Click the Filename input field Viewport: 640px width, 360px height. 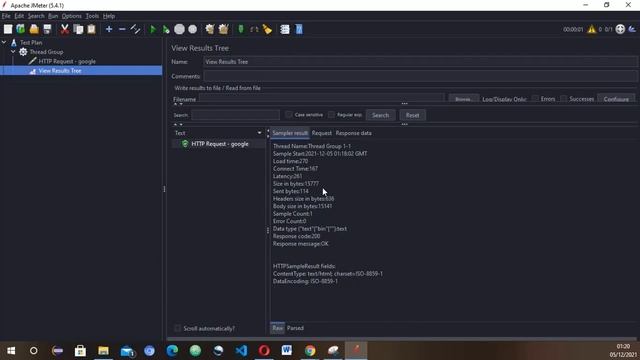point(321,98)
